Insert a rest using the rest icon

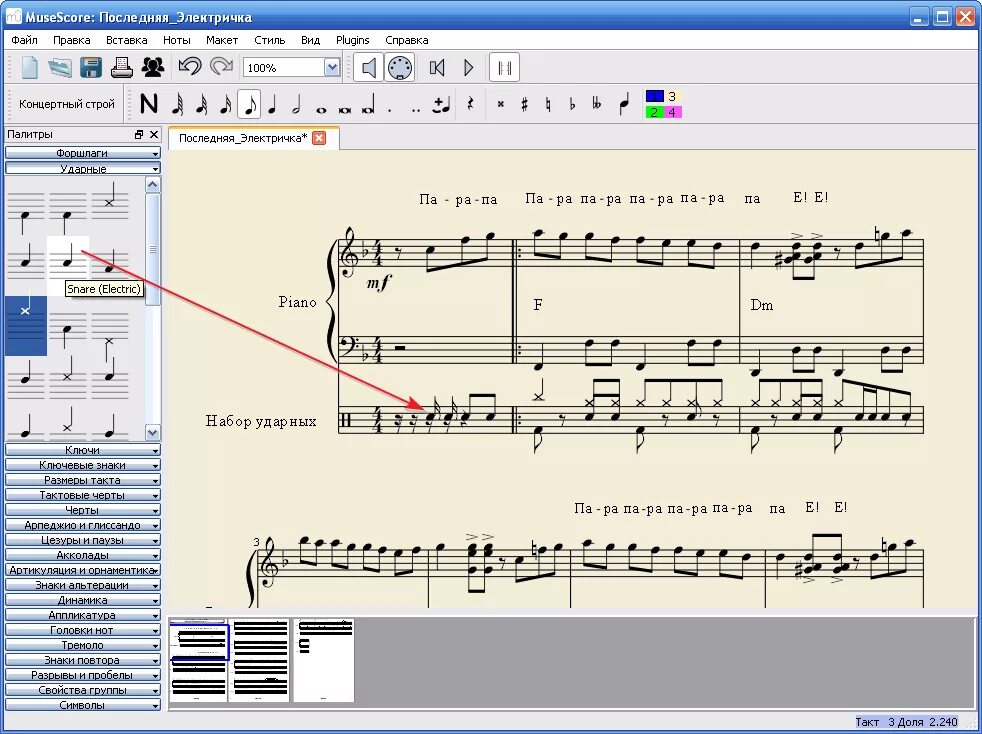click(470, 104)
